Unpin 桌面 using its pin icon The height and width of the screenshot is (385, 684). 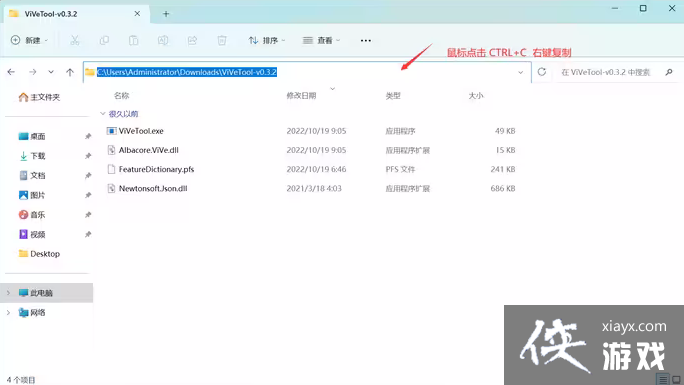click(88, 136)
